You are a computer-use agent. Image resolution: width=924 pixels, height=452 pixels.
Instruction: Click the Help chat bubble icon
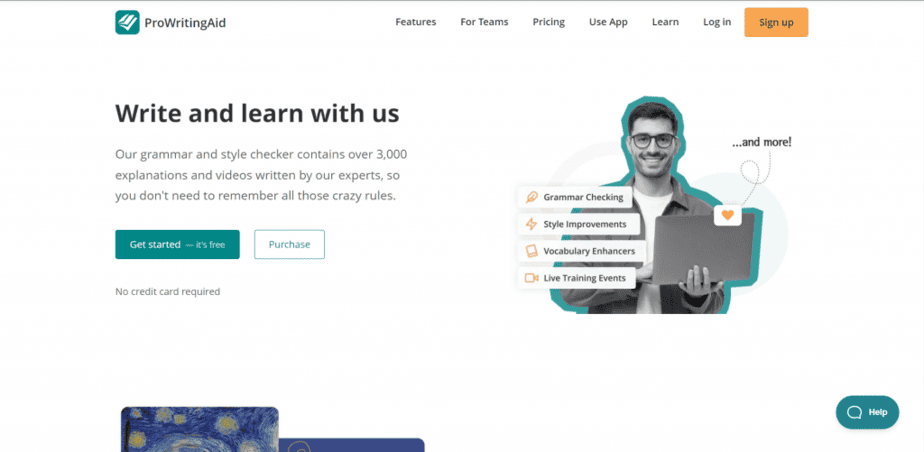coord(854,412)
